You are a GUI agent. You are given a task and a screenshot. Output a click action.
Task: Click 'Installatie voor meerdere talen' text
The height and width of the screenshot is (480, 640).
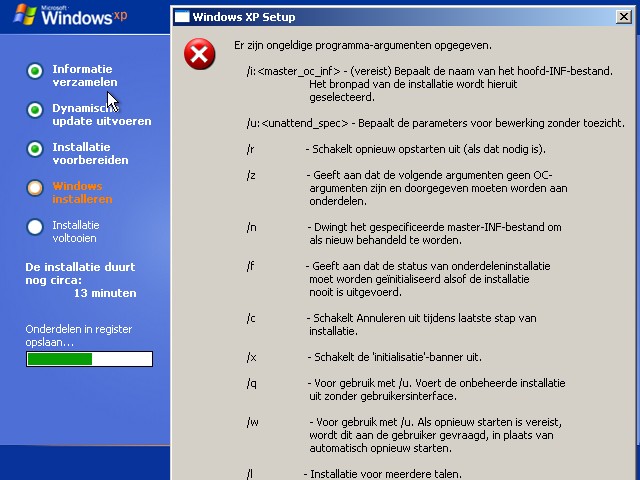(386, 474)
